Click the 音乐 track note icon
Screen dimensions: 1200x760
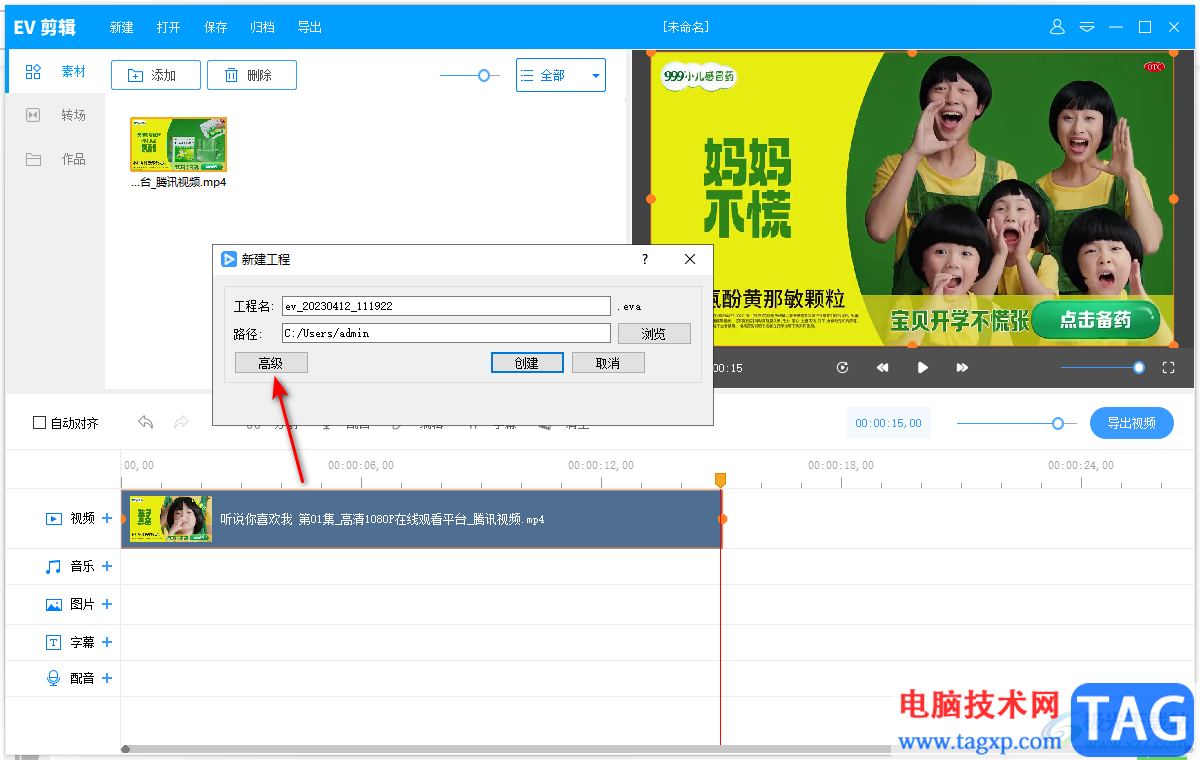54,566
